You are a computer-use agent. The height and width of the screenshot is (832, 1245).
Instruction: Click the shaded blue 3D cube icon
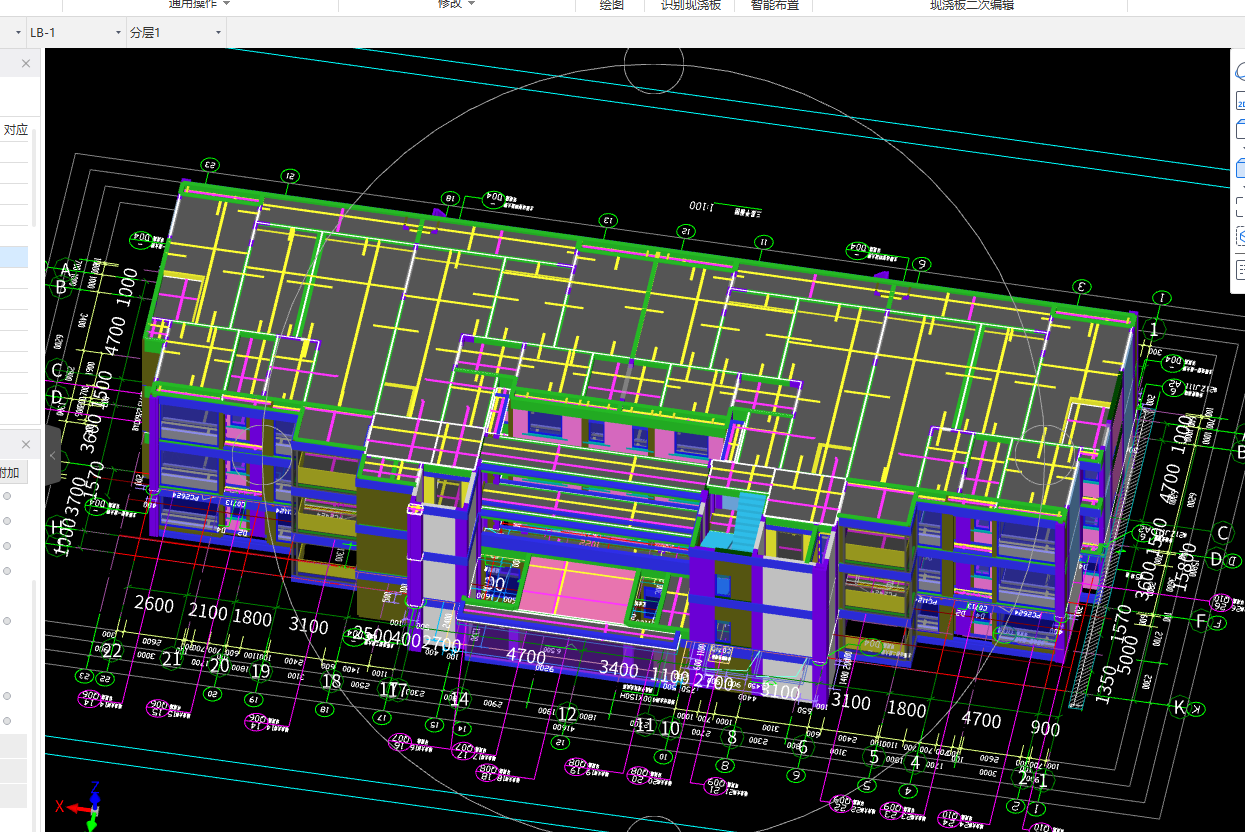coord(1240,168)
